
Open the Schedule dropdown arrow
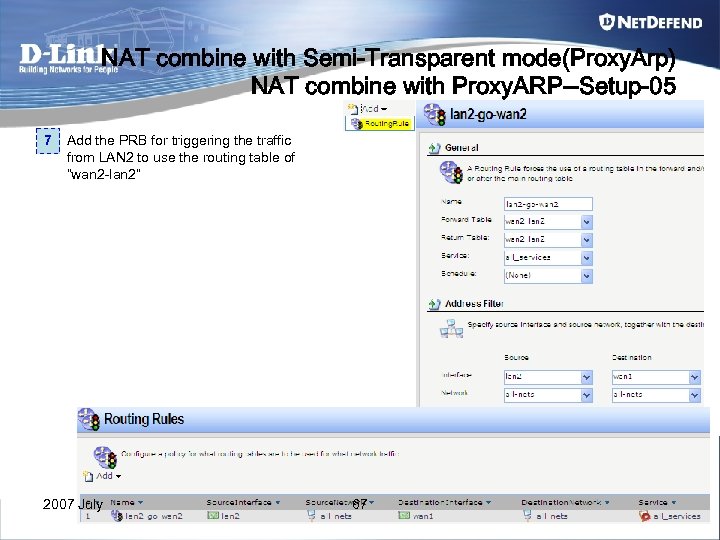[586, 276]
